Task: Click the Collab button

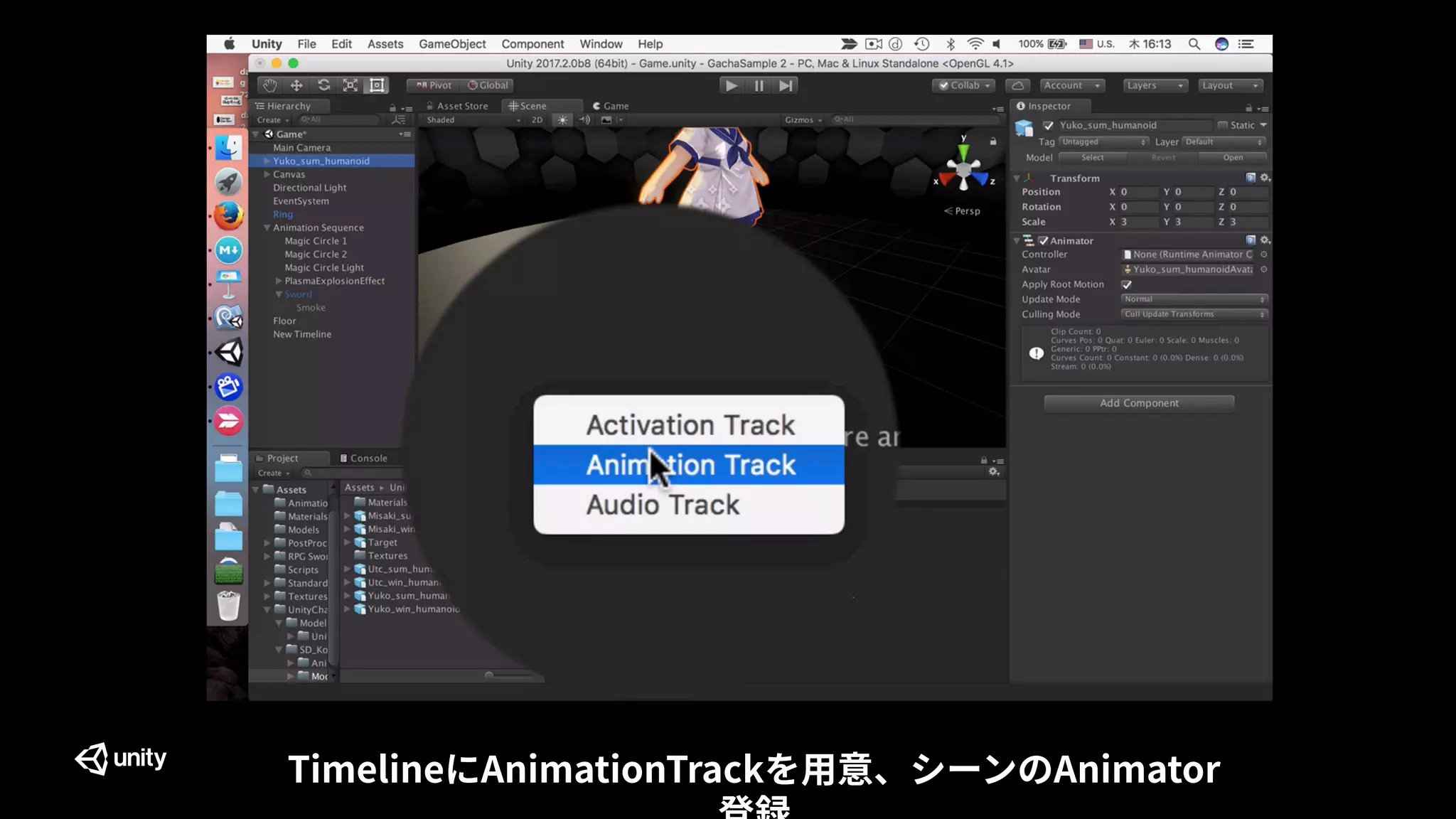Action: [x=964, y=85]
